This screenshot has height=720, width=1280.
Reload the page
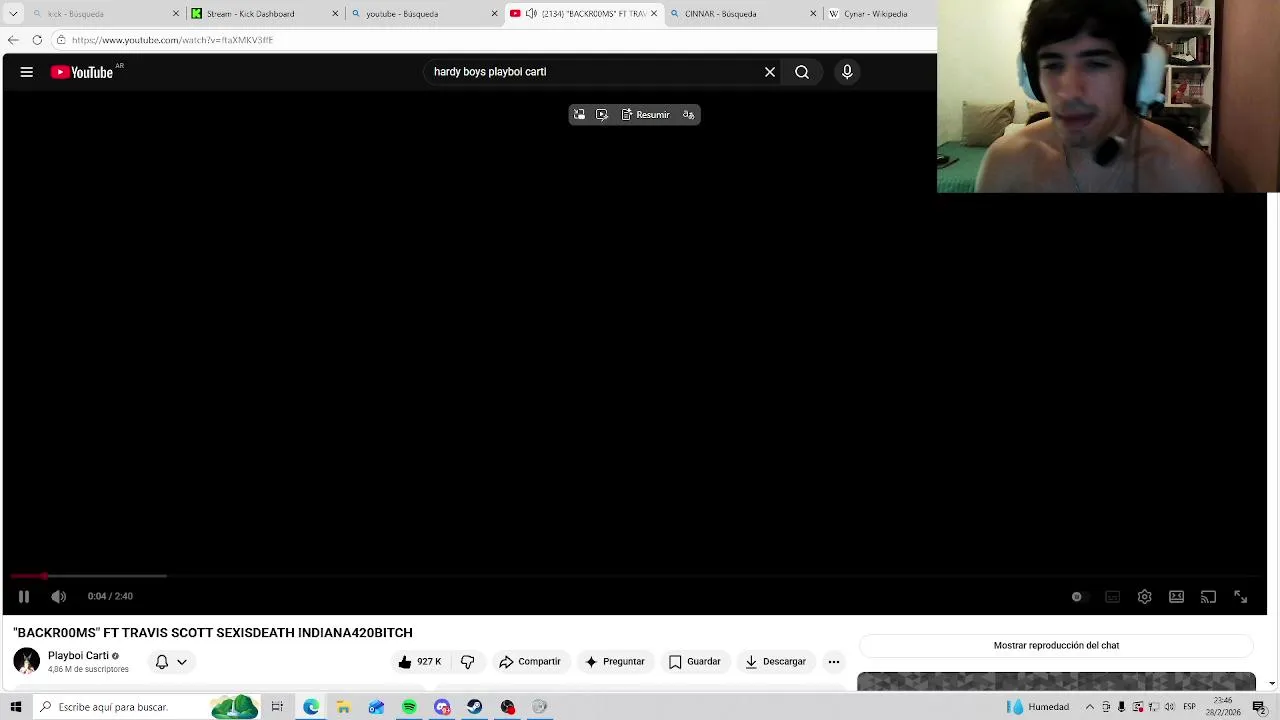point(37,40)
